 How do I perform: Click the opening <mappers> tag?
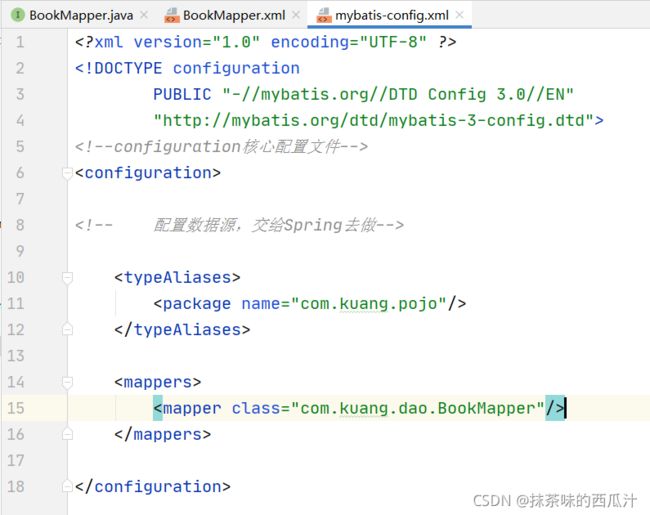pos(158,382)
